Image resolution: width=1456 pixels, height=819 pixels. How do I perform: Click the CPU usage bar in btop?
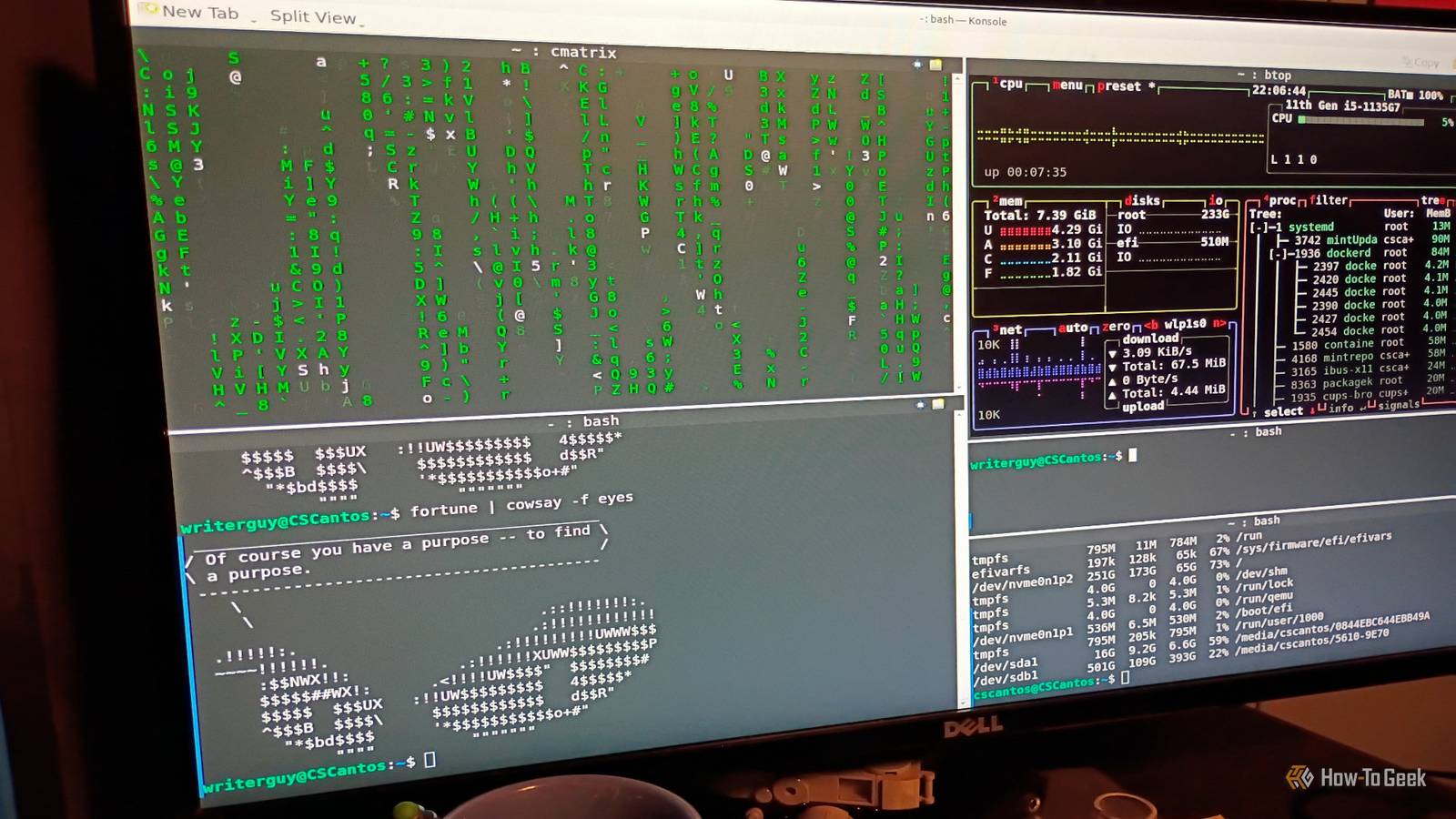point(1360,119)
